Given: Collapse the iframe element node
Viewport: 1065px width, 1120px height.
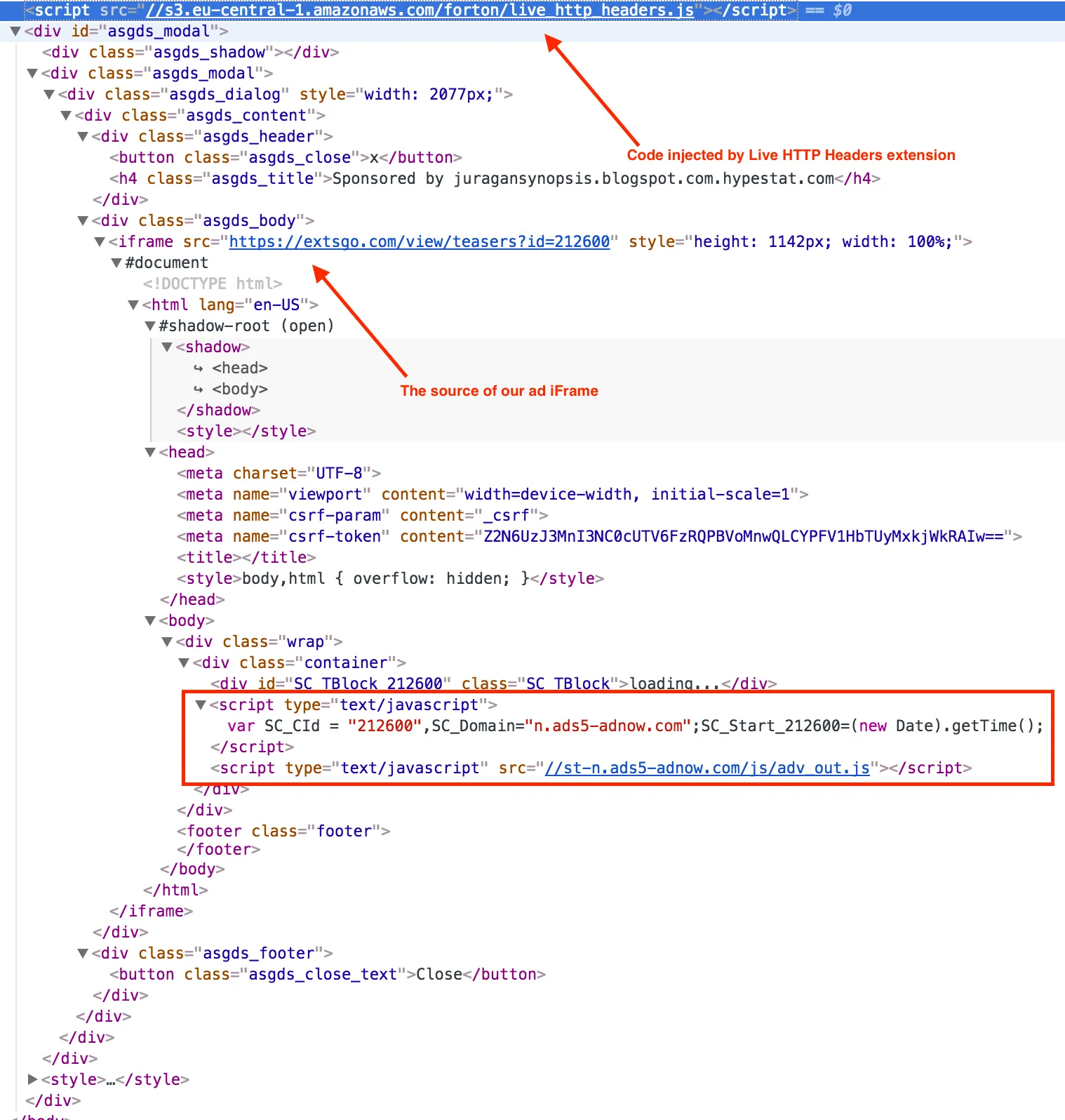Looking at the screenshot, I should point(100,242).
